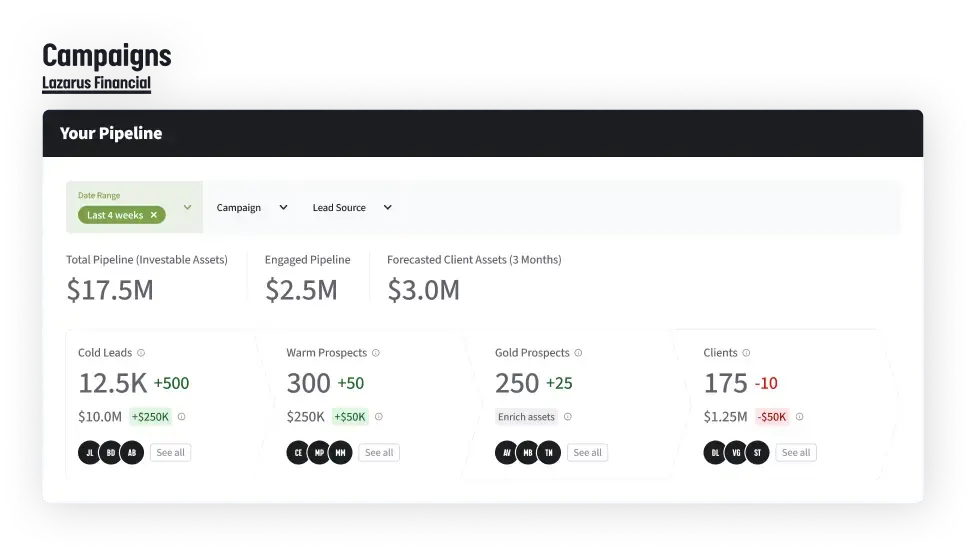
Task: Click the JL avatar under Cold Leads
Action: 90,452
